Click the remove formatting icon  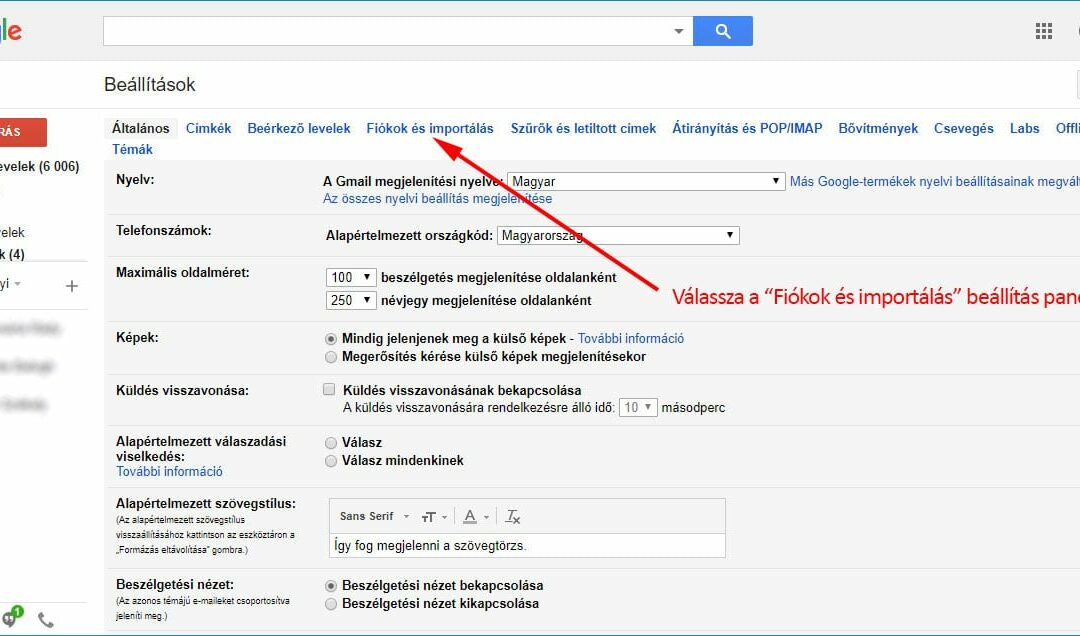pos(513,517)
